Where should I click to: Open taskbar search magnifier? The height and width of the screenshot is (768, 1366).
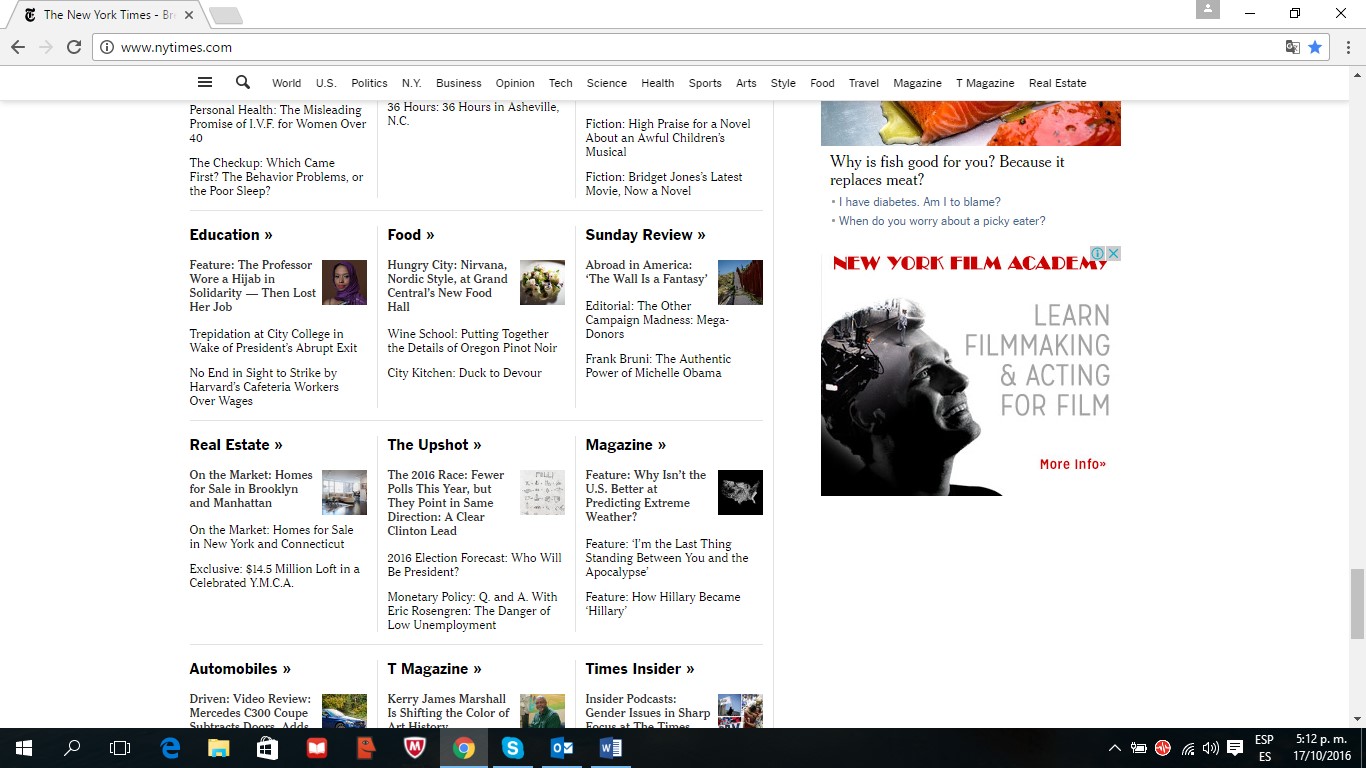[72, 748]
